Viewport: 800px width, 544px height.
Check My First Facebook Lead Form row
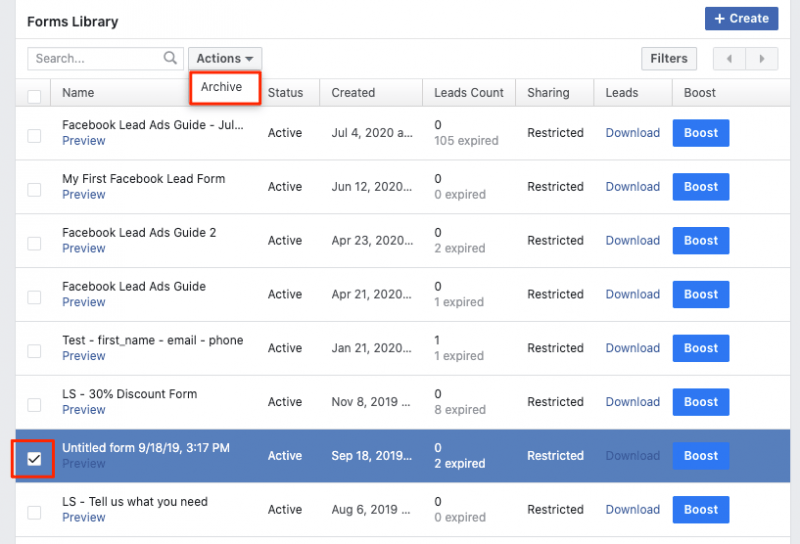tap(34, 190)
